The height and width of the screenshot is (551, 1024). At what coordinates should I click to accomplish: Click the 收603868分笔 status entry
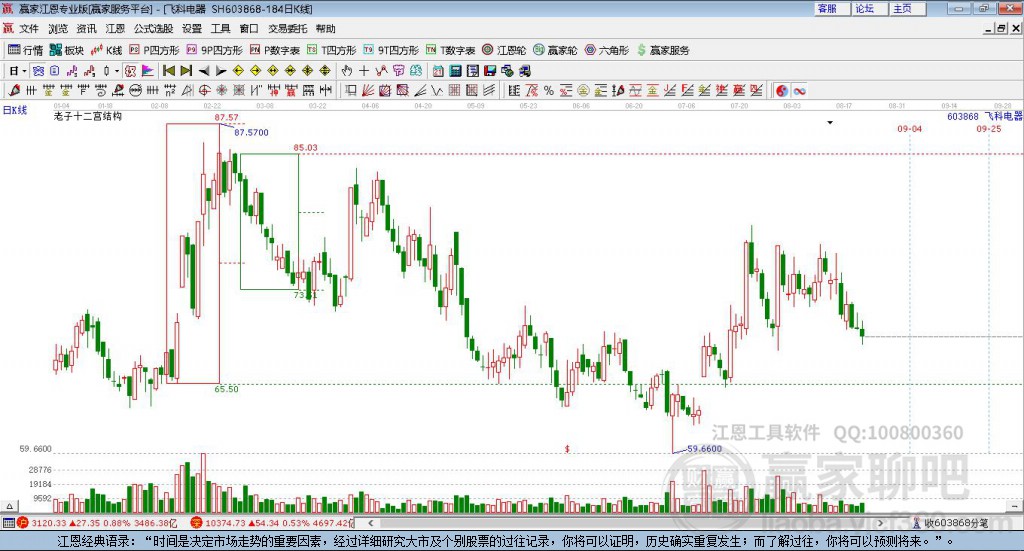pos(950,523)
